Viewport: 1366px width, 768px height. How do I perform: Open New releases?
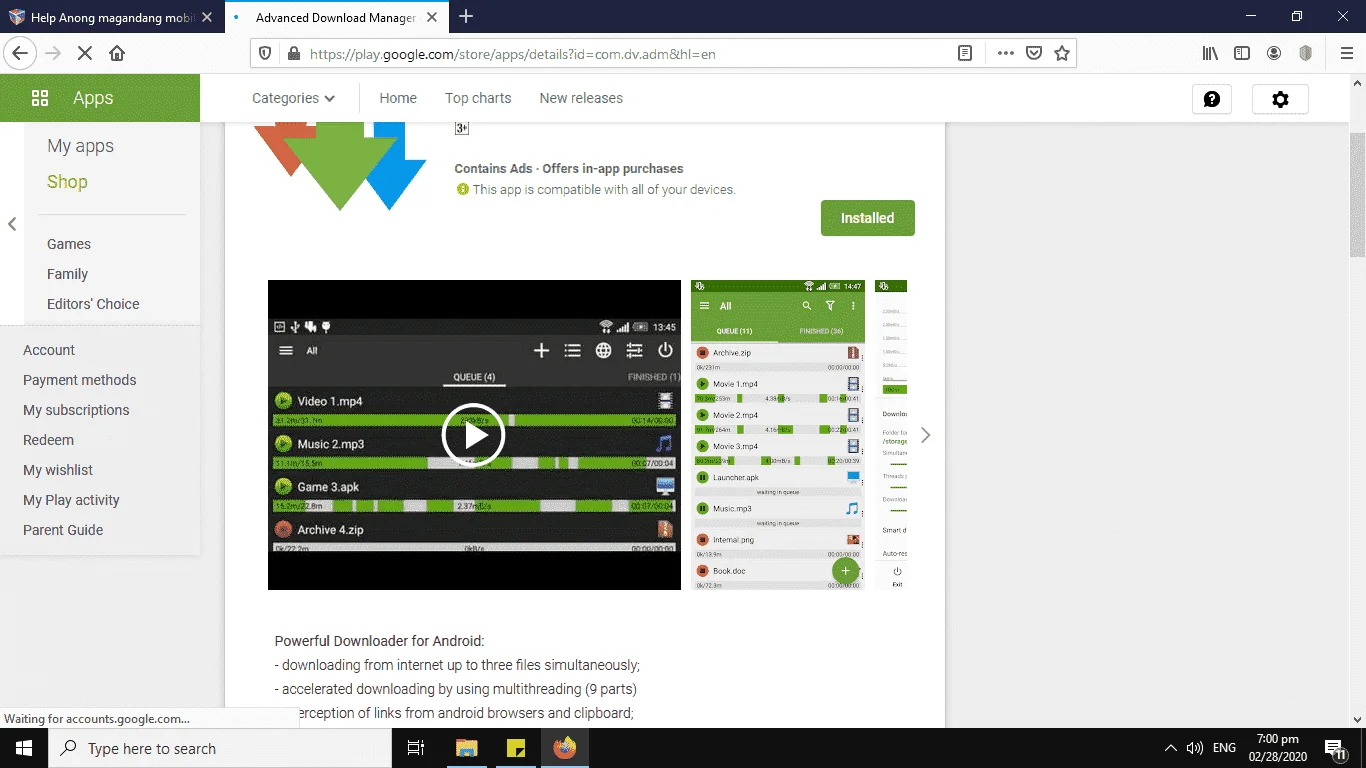pyautogui.click(x=581, y=98)
